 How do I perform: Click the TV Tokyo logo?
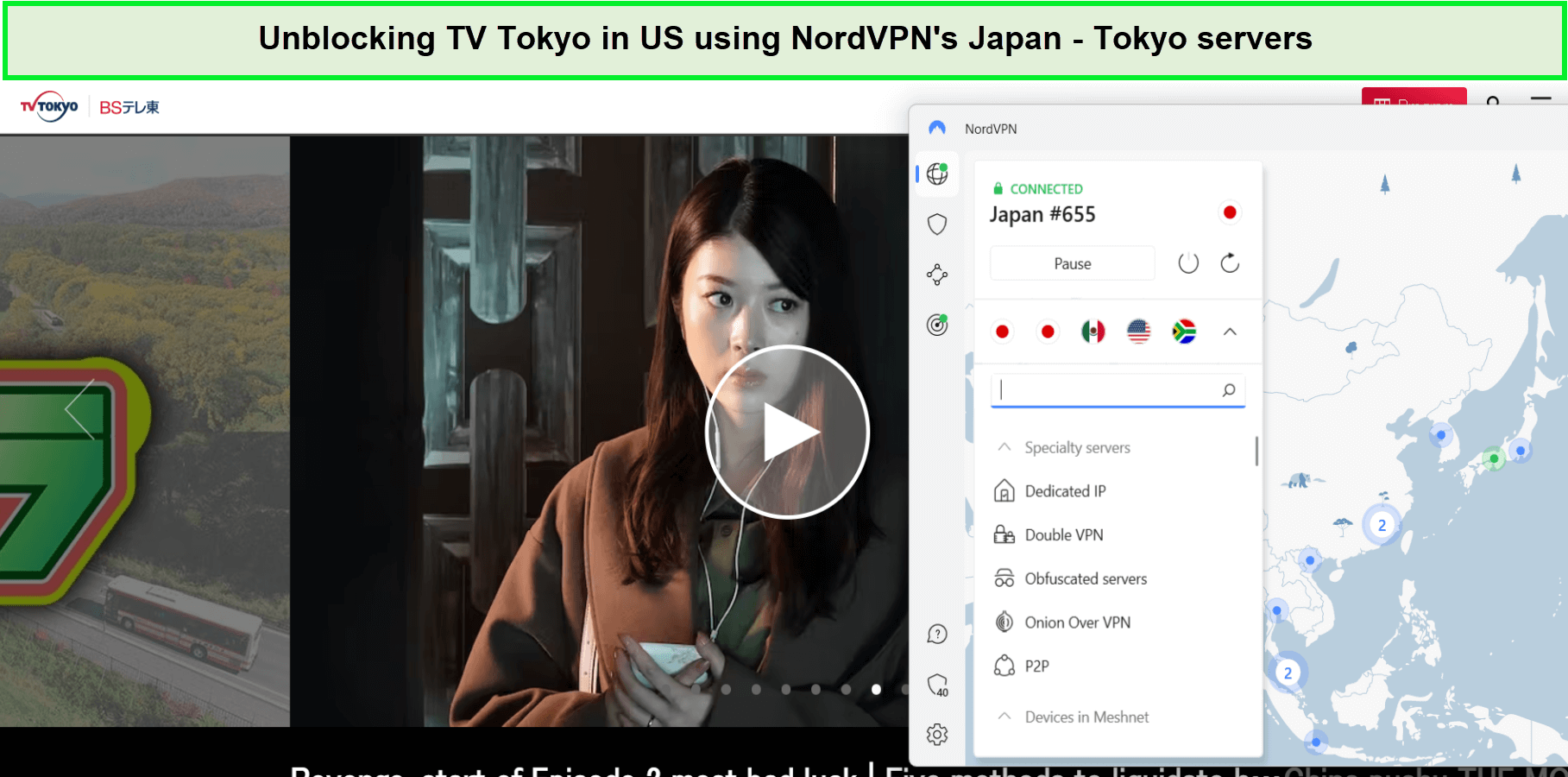click(49, 106)
